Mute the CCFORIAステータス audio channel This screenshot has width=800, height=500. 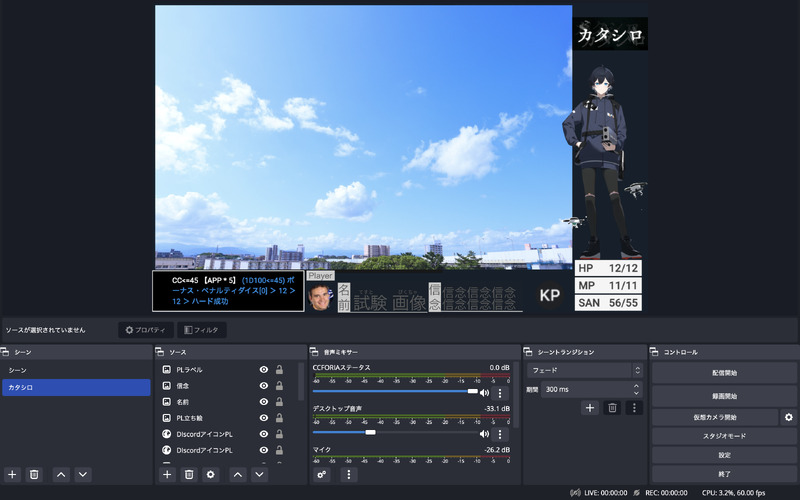[484, 393]
